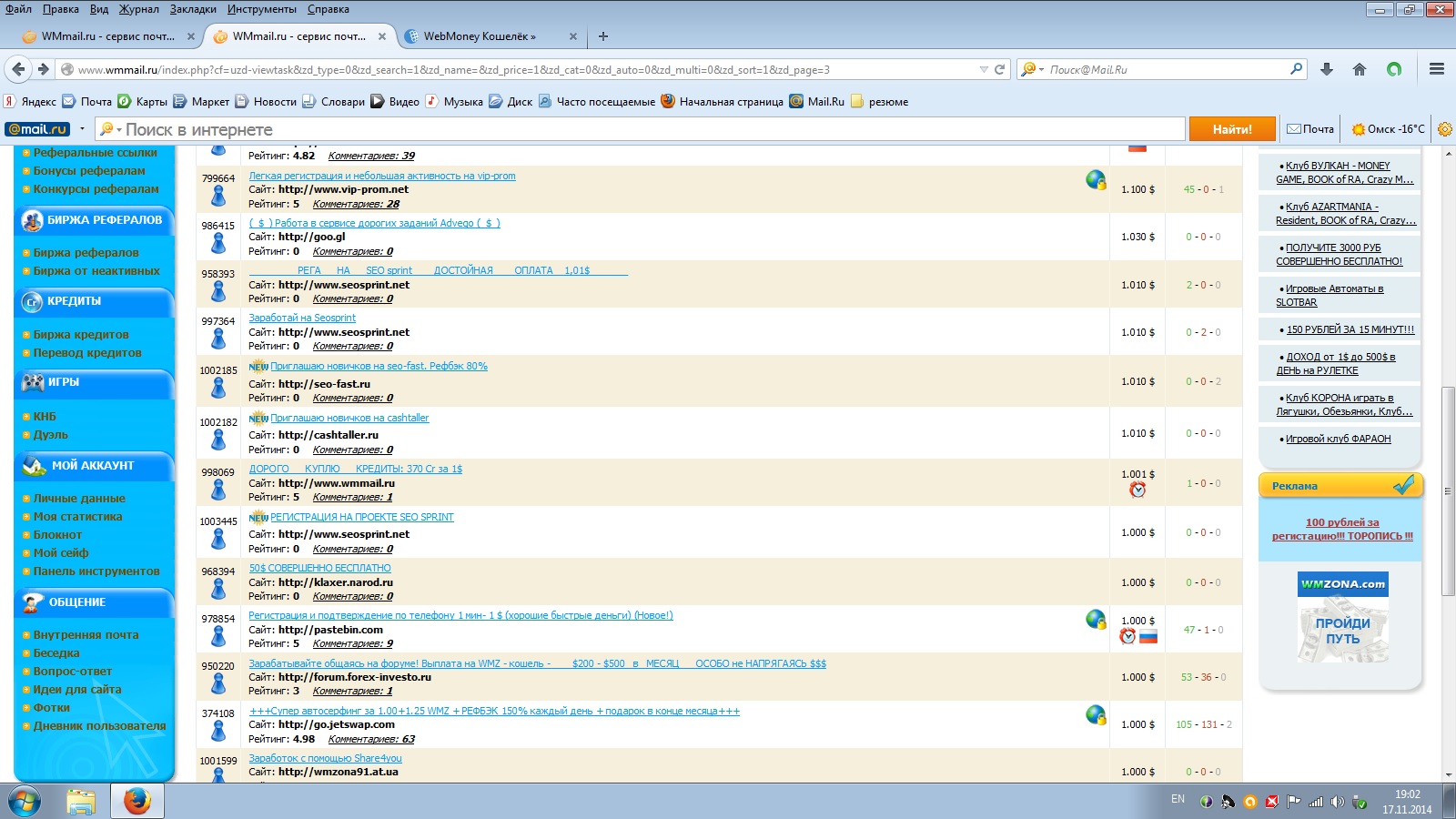Open the hamburger menu icon in Firefox
Screen dimensions: 1456x819
(x=1437, y=69)
